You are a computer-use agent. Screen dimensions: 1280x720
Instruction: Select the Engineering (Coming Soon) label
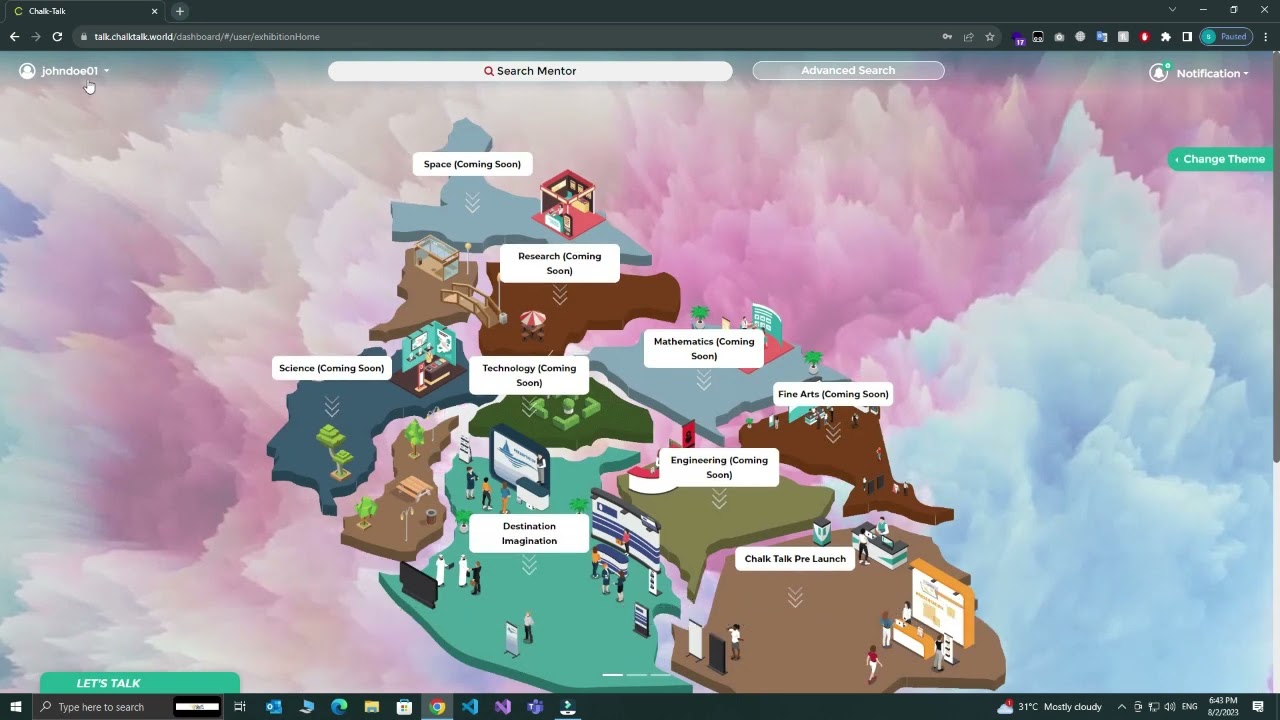coord(719,467)
